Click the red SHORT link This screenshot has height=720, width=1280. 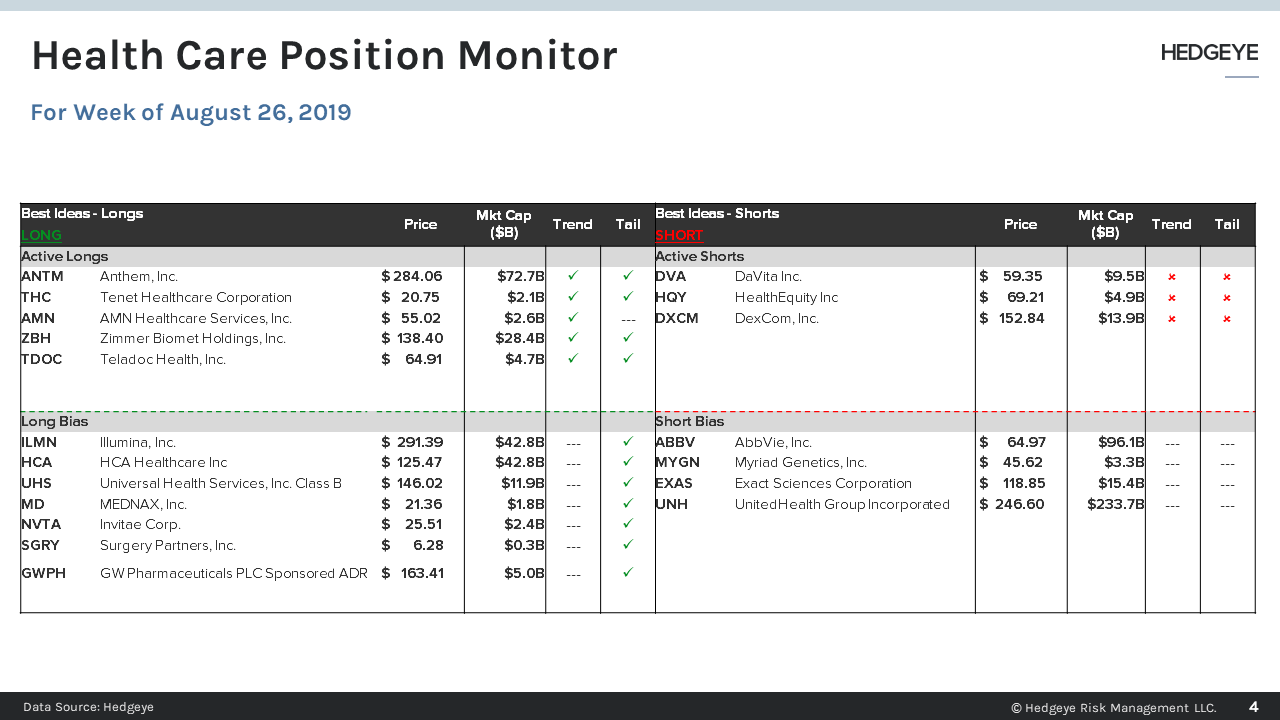pyautogui.click(x=679, y=235)
